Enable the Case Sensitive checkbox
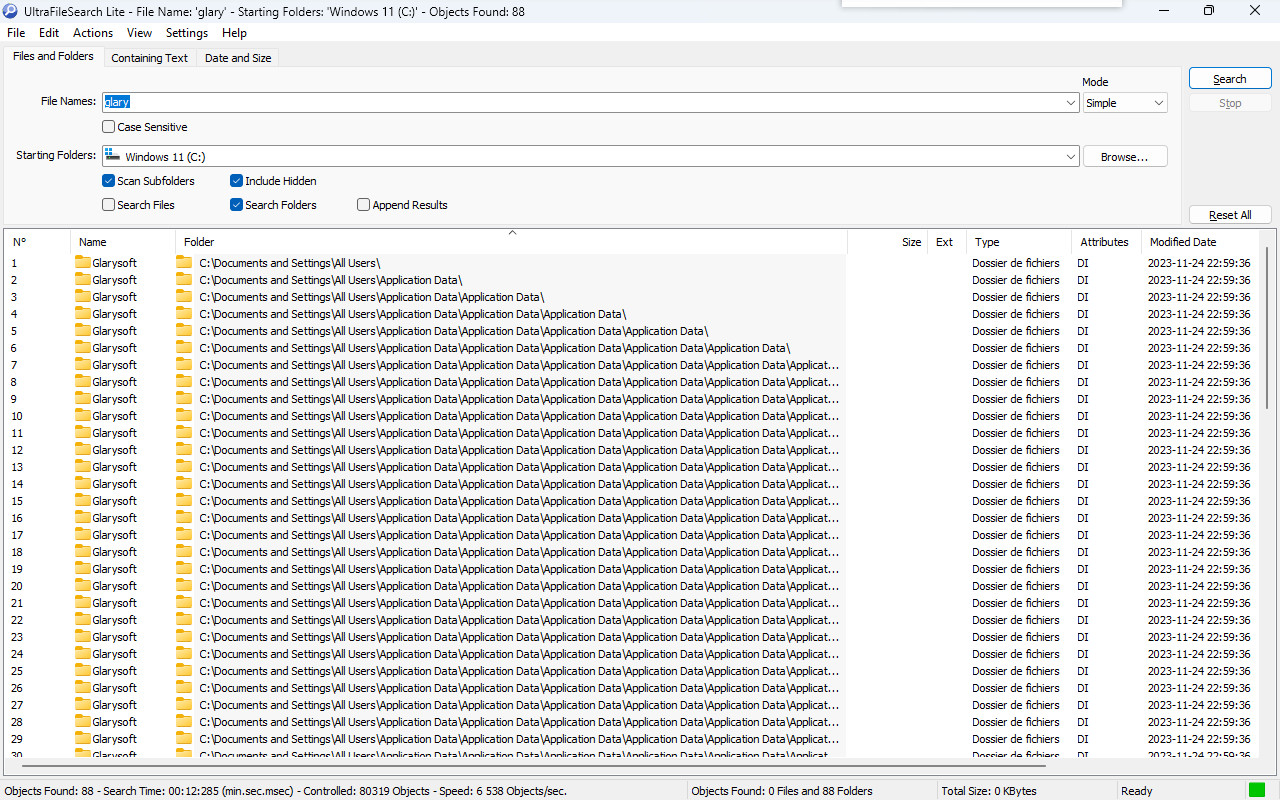 click(x=108, y=127)
